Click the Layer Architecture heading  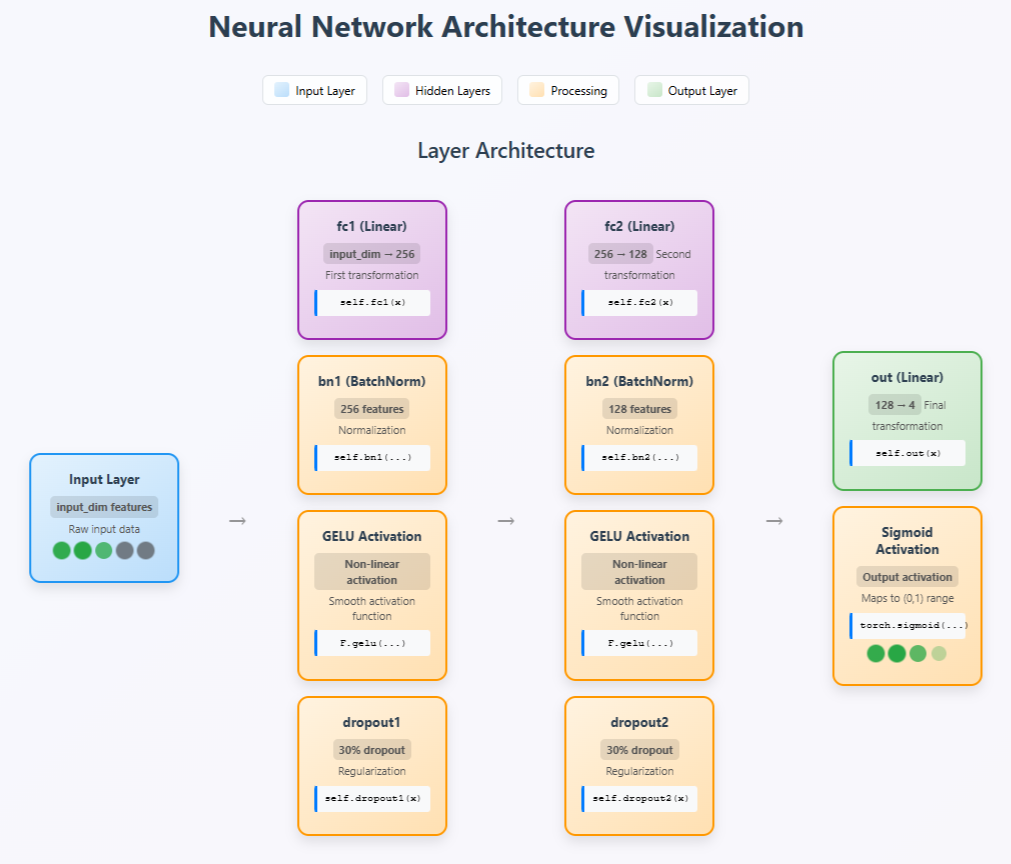[506, 150]
